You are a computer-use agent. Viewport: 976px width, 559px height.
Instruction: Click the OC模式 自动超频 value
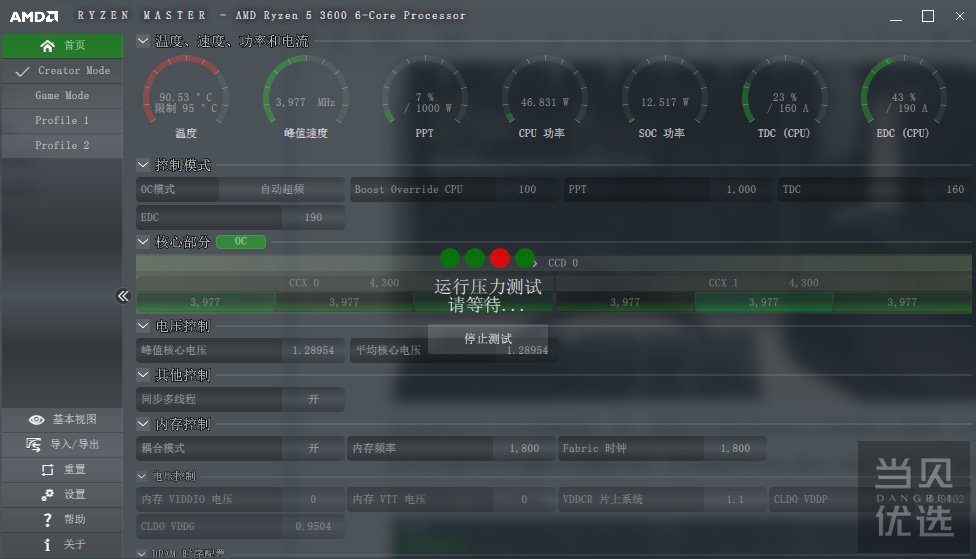coord(282,189)
